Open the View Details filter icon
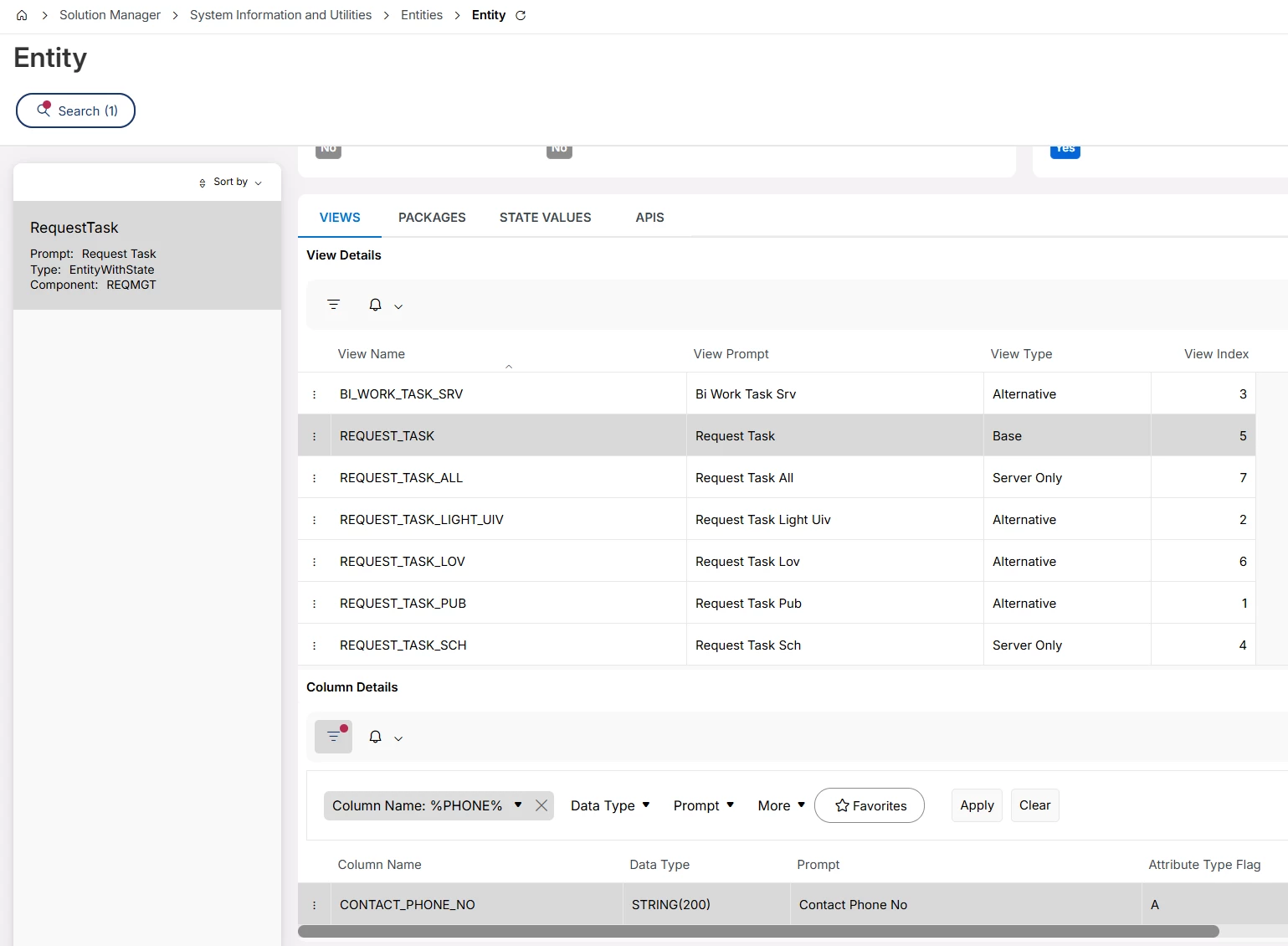The height and width of the screenshot is (946, 1288). [333, 305]
